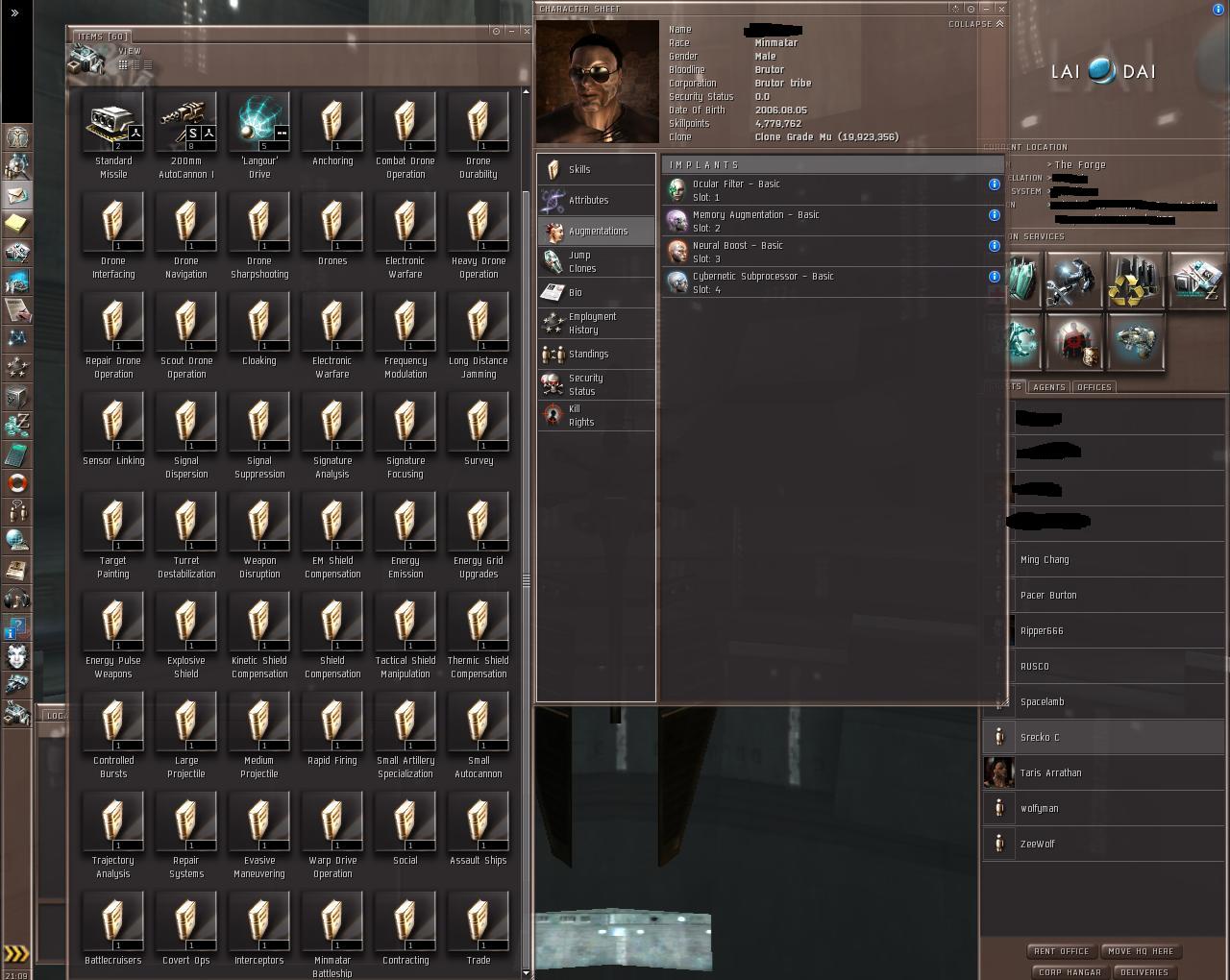
Task: Open the Security Status tab
Action: 596,384
